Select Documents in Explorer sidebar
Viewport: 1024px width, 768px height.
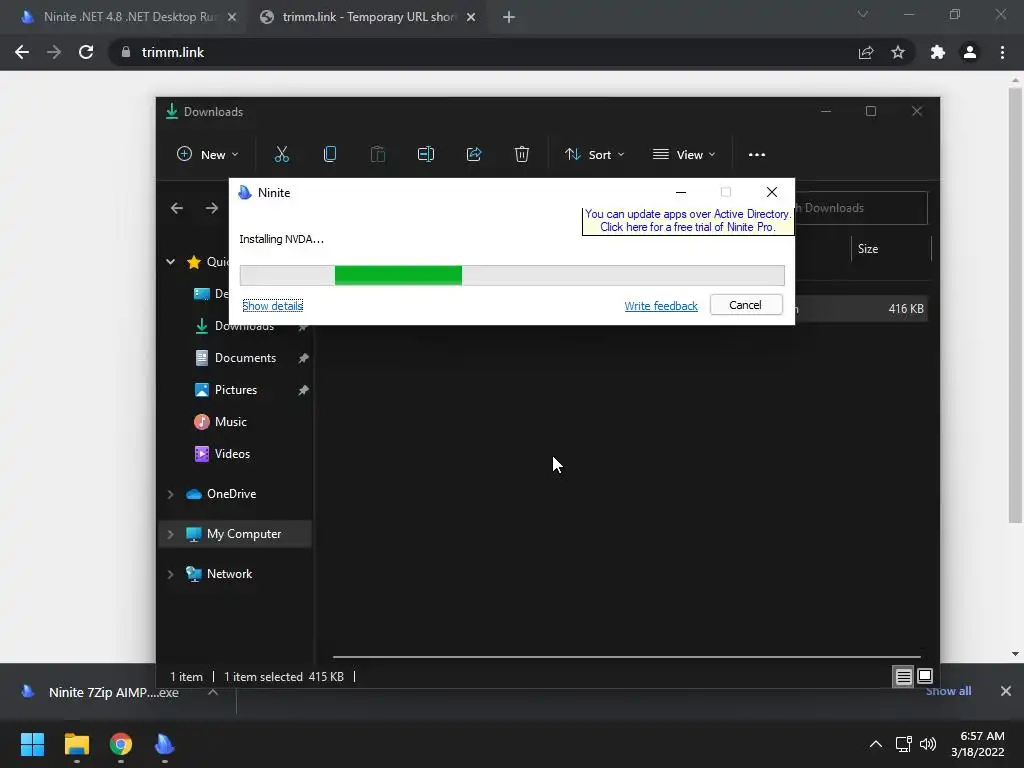pyautogui.click(x=246, y=358)
